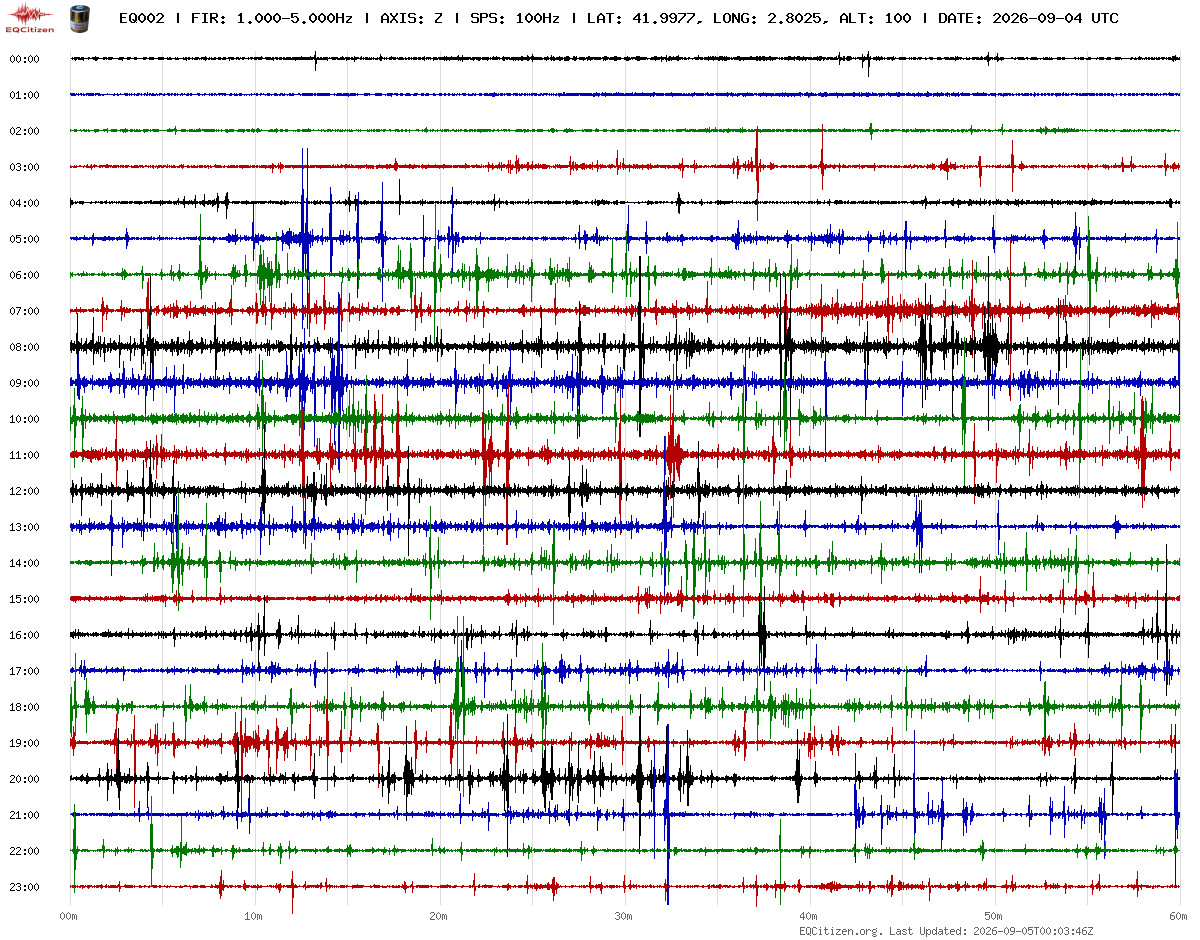The image size is (1200, 940).
Task: Click the 0m tick on time axis
Action: pos(69,916)
